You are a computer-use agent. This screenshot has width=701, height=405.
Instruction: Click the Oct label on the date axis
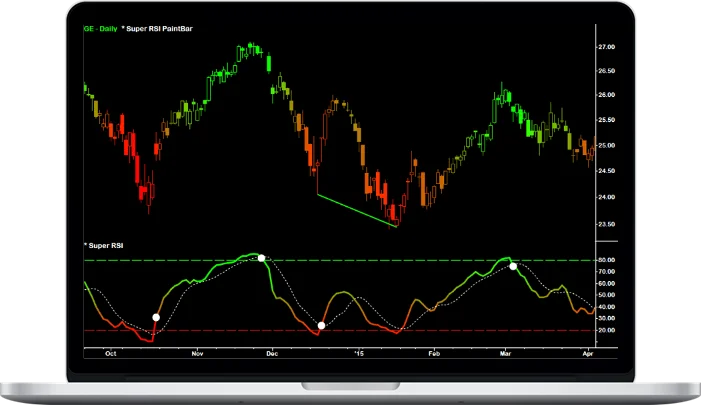click(x=110, y=354)
